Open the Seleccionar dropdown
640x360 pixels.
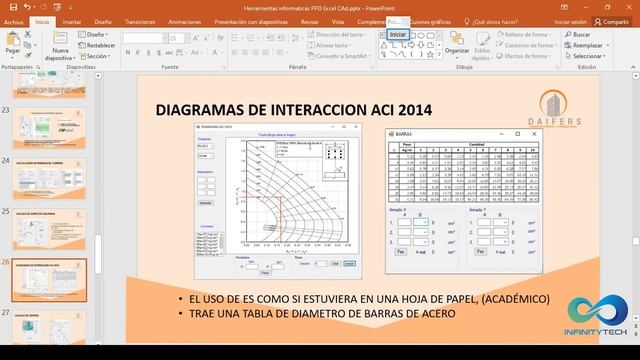click(586, 56)
